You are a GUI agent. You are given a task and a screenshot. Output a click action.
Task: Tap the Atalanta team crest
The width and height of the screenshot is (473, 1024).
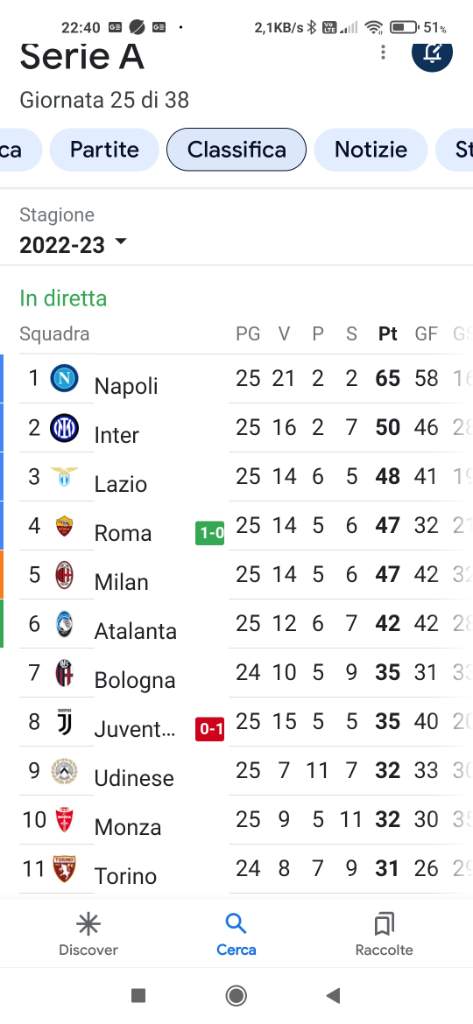pos(65,624)
